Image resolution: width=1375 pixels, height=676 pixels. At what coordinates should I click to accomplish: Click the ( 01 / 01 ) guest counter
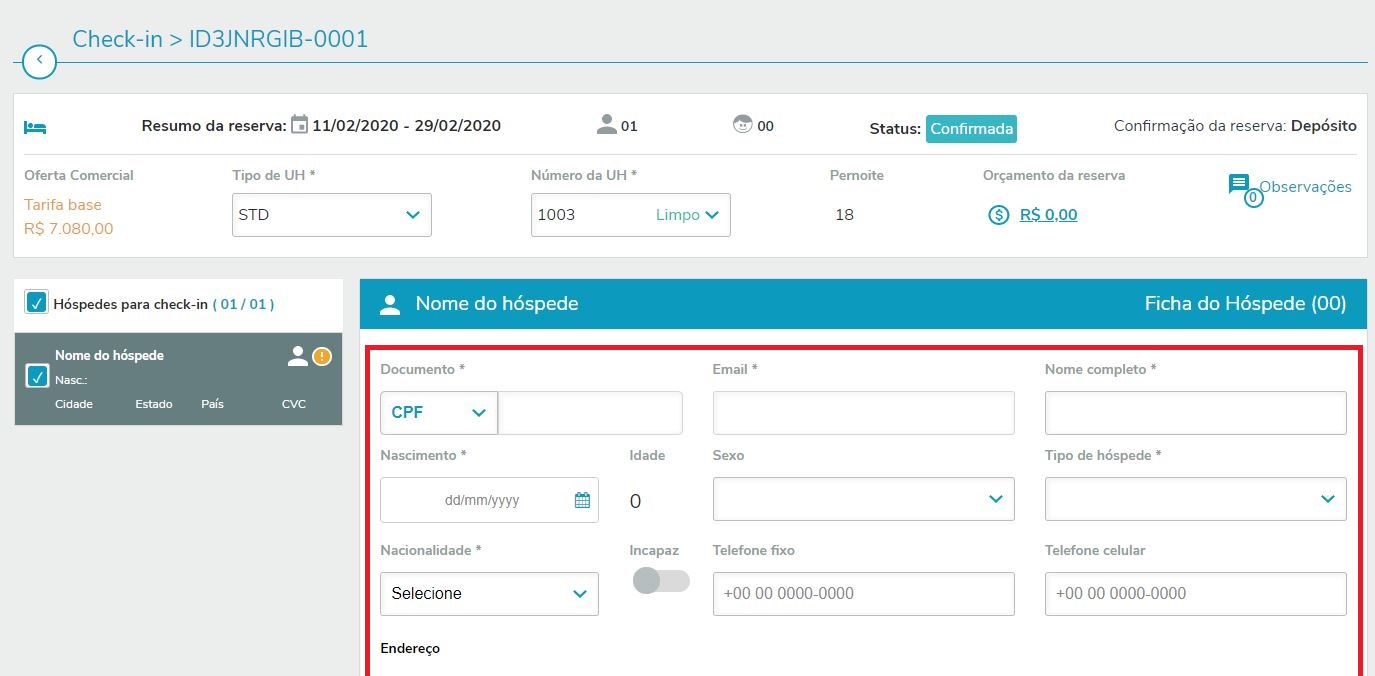coord(243,304)
